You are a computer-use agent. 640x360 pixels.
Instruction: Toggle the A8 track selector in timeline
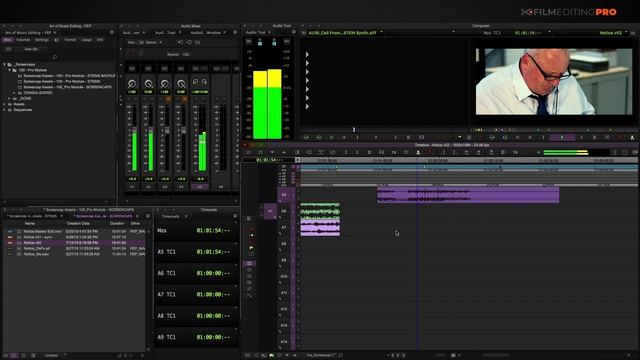point(284,244)
